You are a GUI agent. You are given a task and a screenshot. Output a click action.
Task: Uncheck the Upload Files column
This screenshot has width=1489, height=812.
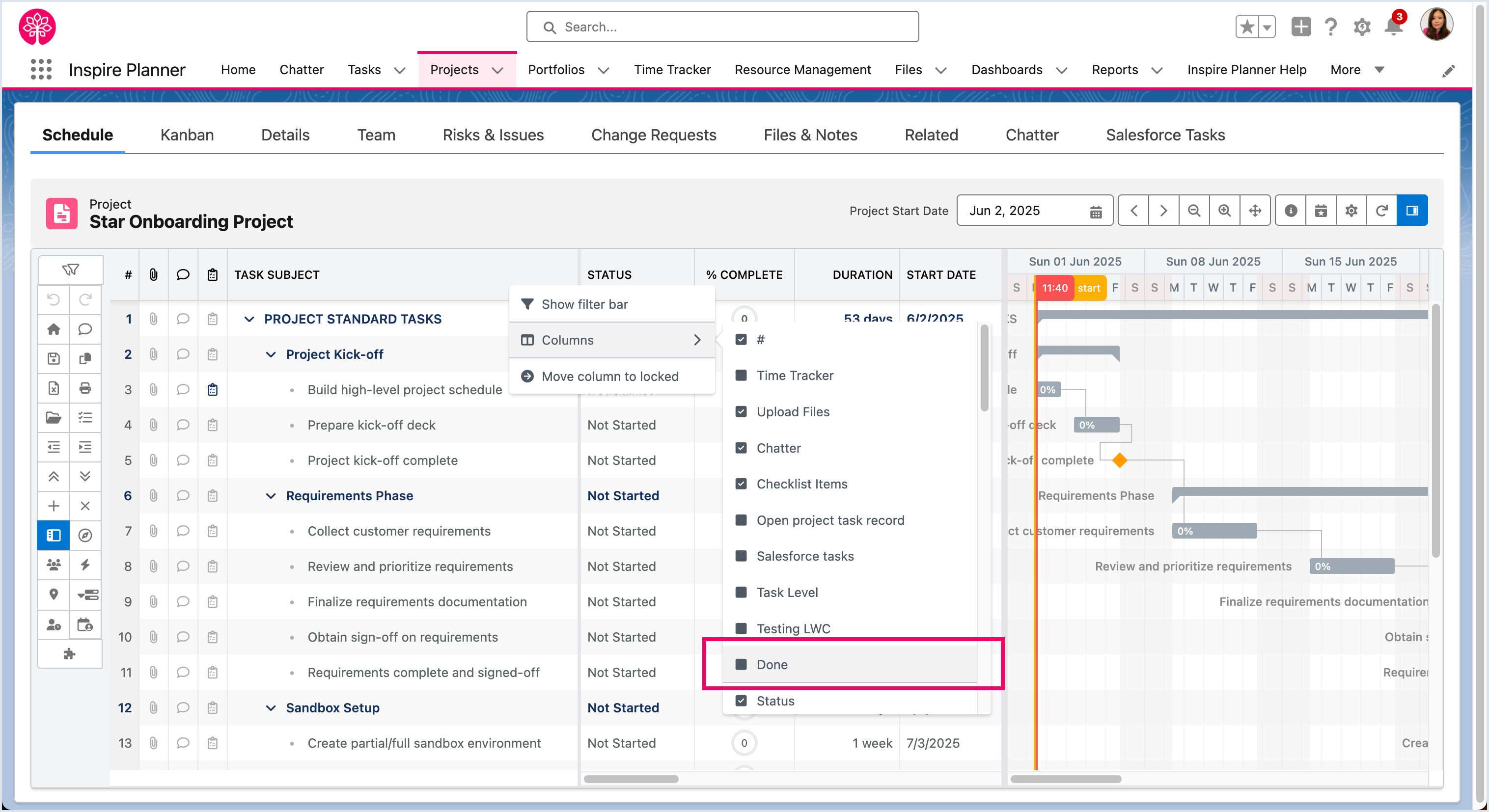click(x=741, y=411)
